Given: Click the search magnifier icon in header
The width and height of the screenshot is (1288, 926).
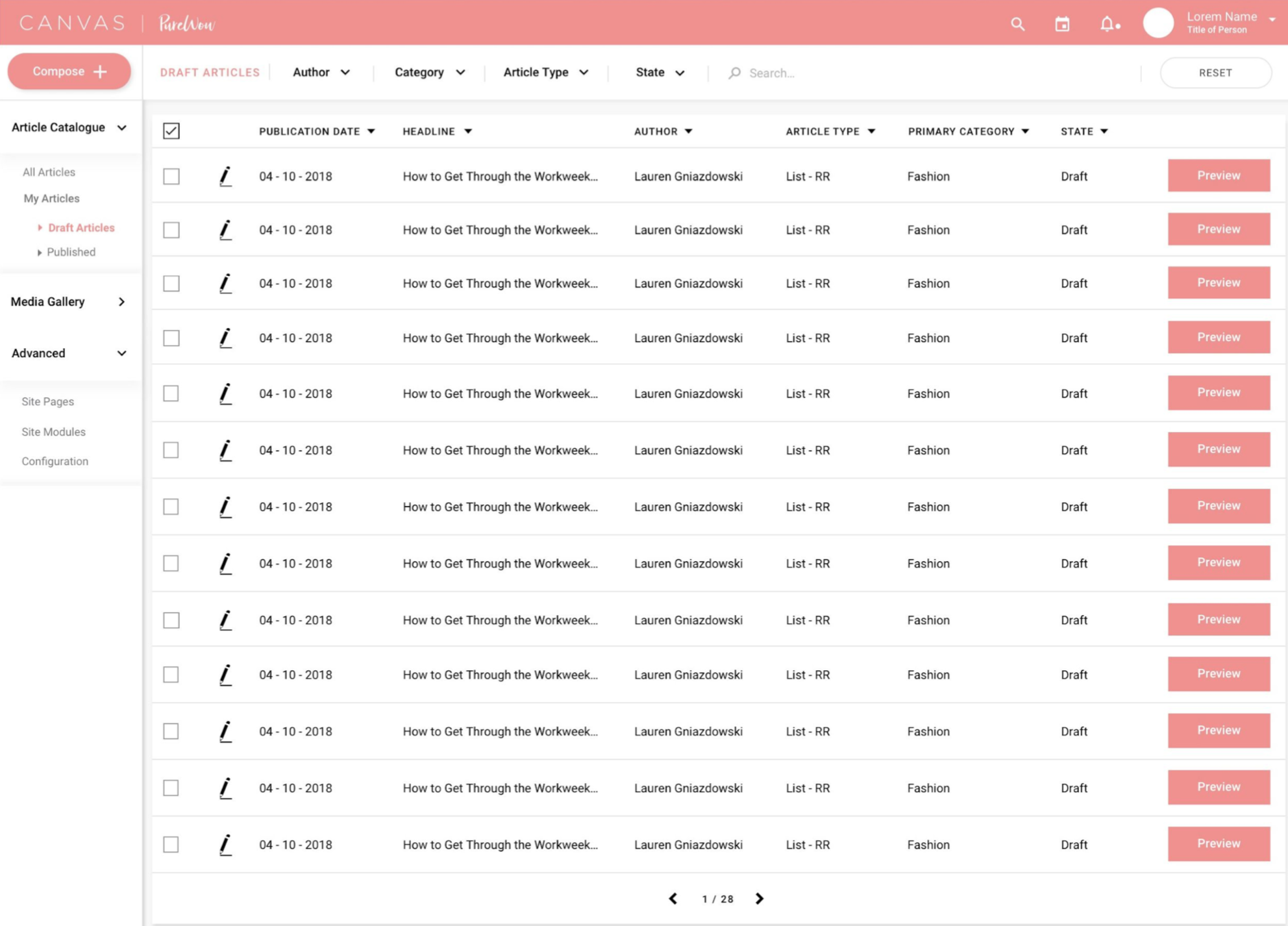Looking at the screenshot, I should pyautogui.click(x=1017, y=25).
